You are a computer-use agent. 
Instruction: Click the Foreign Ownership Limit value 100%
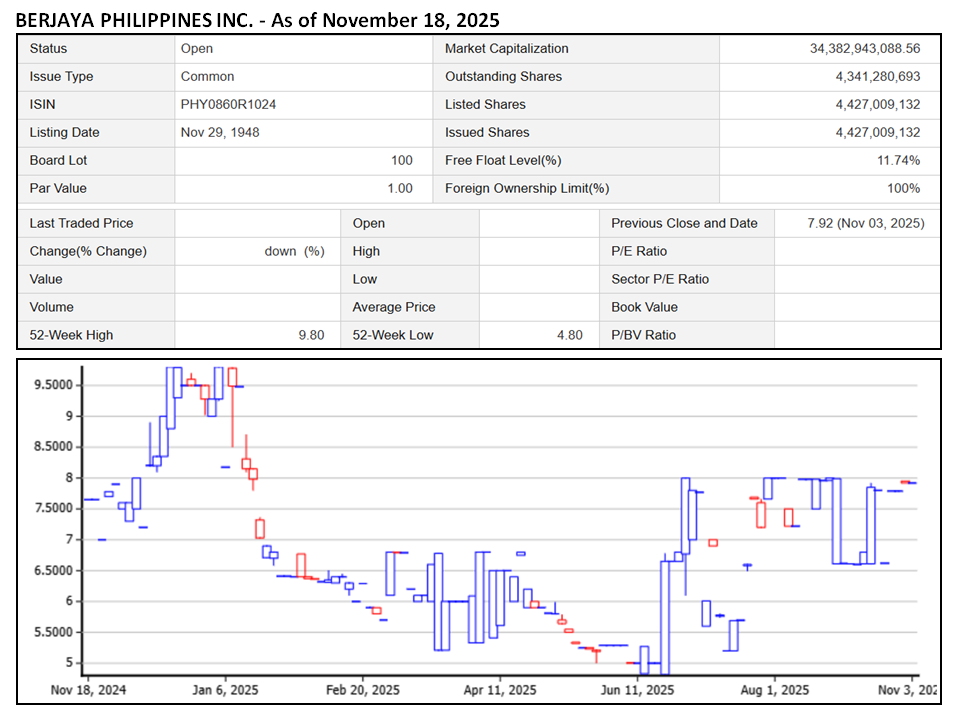pos(903,189)
